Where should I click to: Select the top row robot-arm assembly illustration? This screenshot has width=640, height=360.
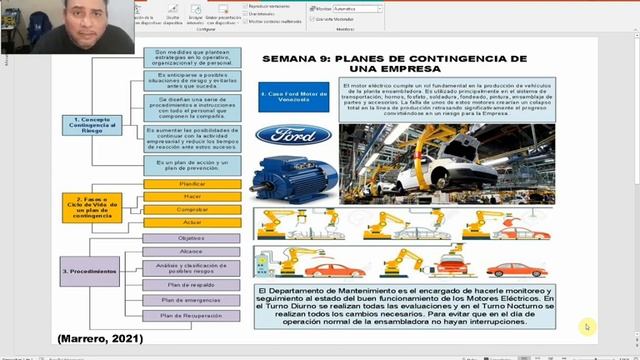403,224
